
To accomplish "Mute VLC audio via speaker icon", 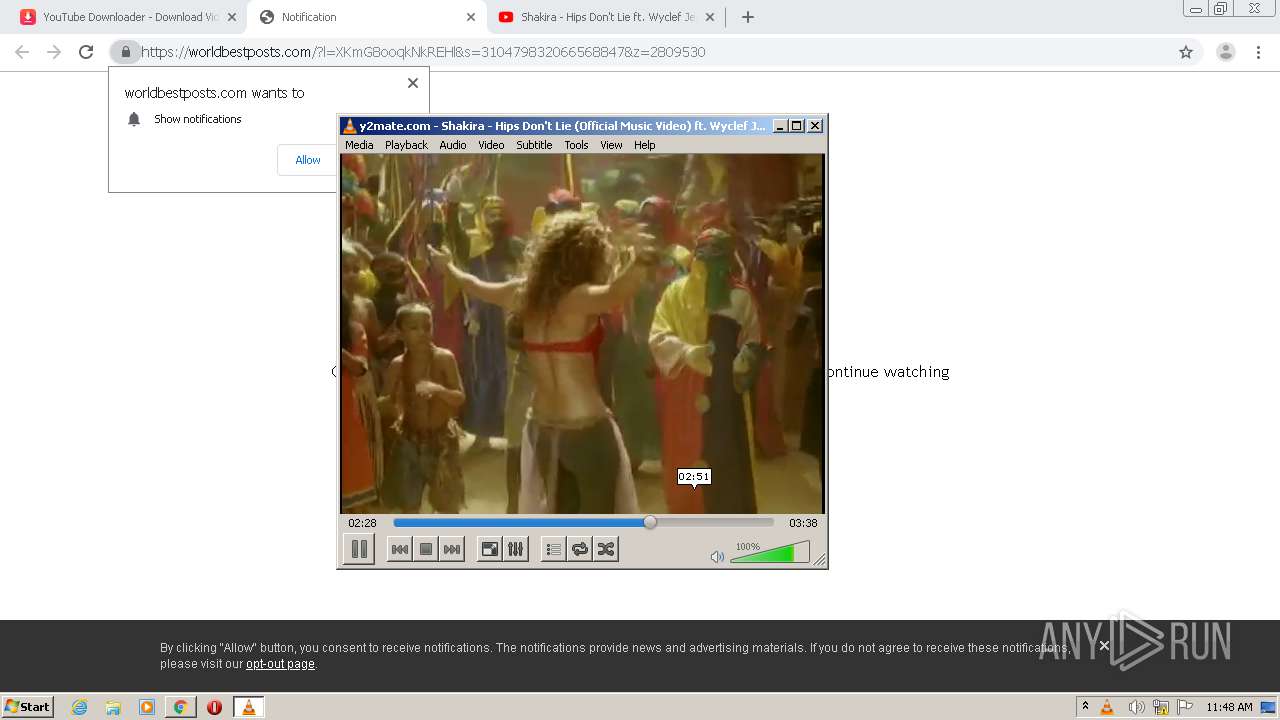I will click(717, 557).
